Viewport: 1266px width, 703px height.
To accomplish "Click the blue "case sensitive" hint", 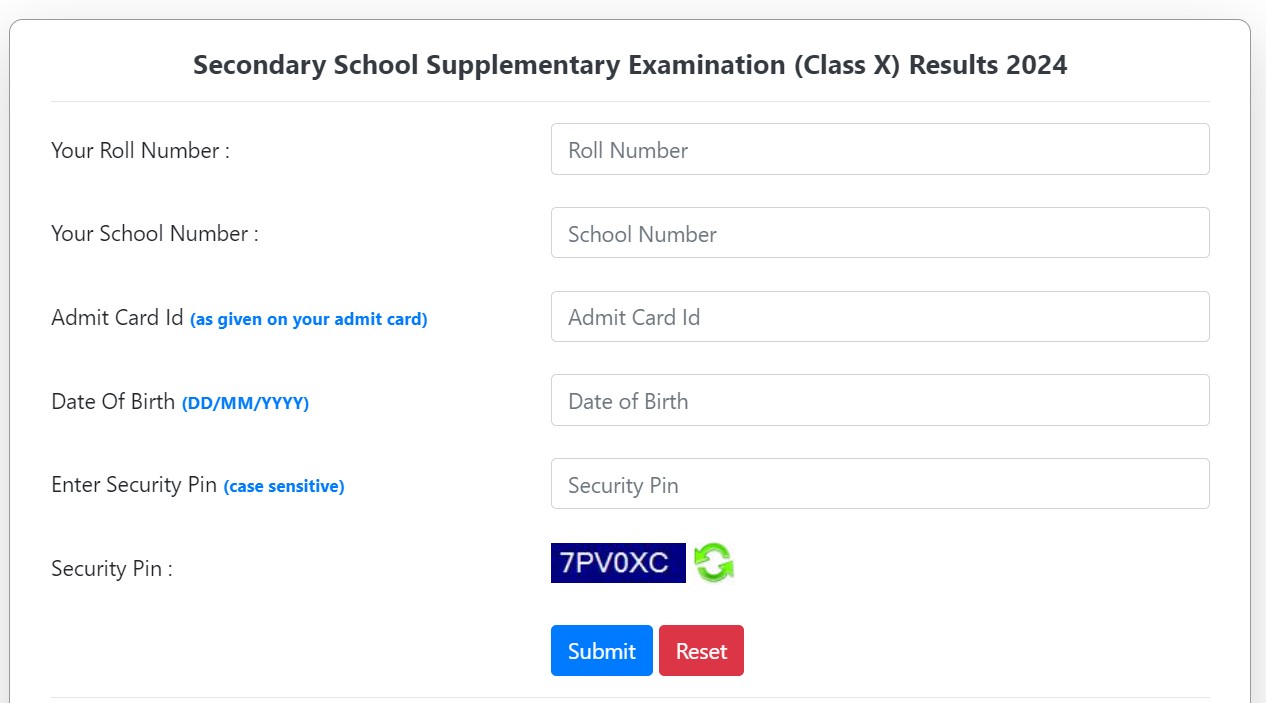I will [284, 487].
